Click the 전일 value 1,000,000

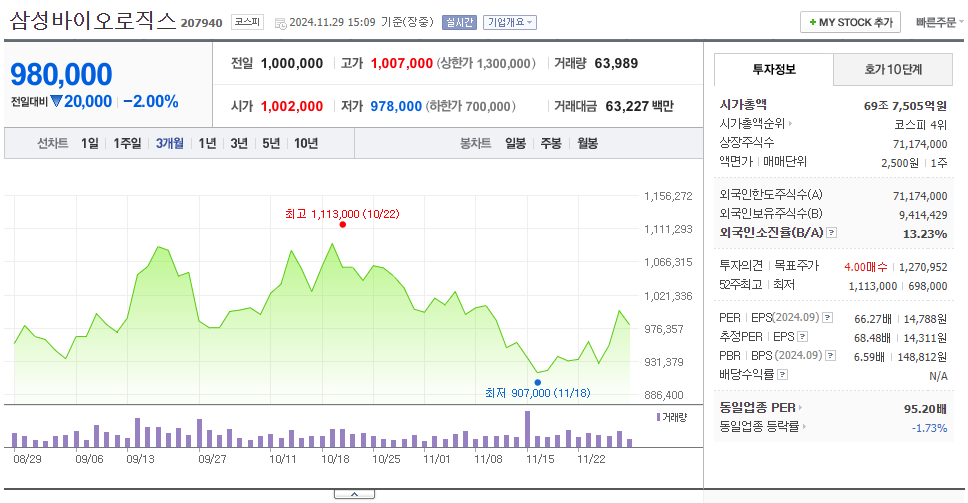click(x=292, y=64)
